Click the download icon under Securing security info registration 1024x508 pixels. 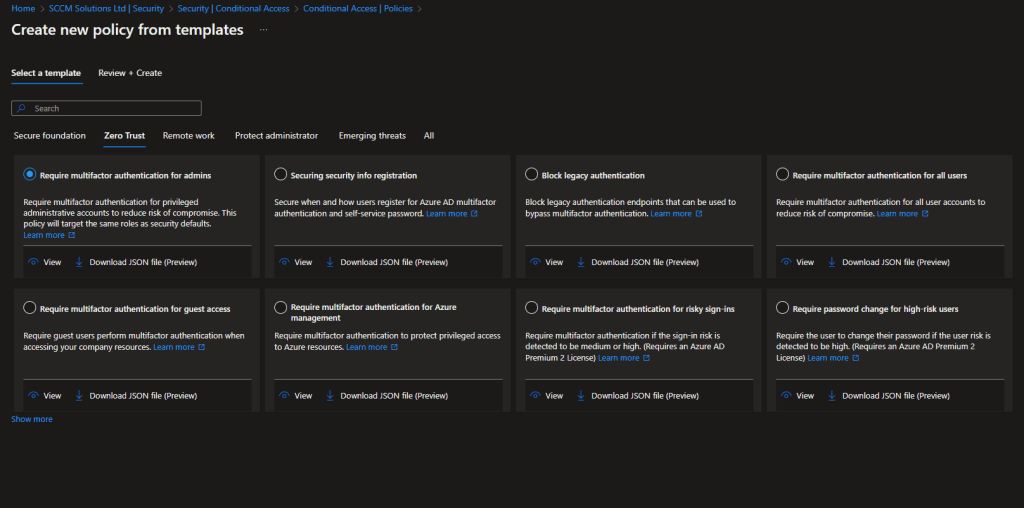click(x=330, y=262)
